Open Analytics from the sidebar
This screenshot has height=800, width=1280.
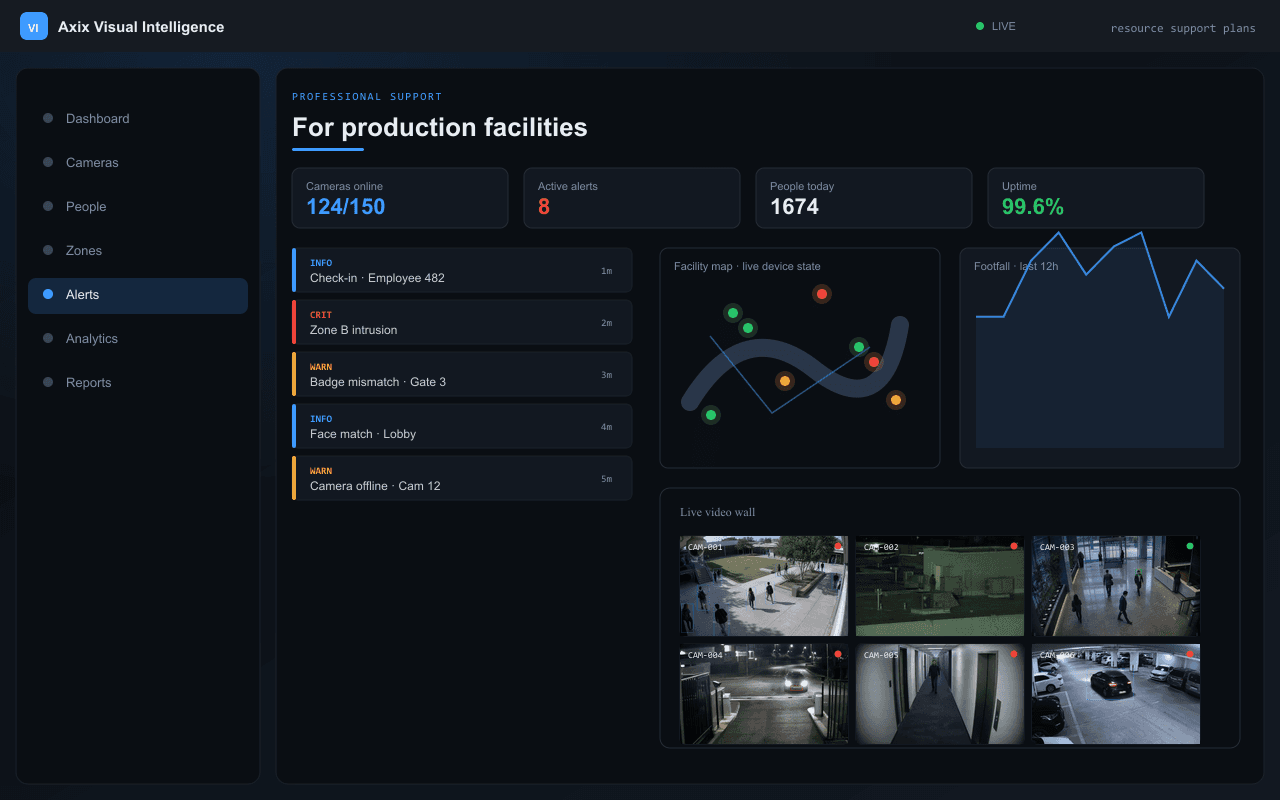138,338
